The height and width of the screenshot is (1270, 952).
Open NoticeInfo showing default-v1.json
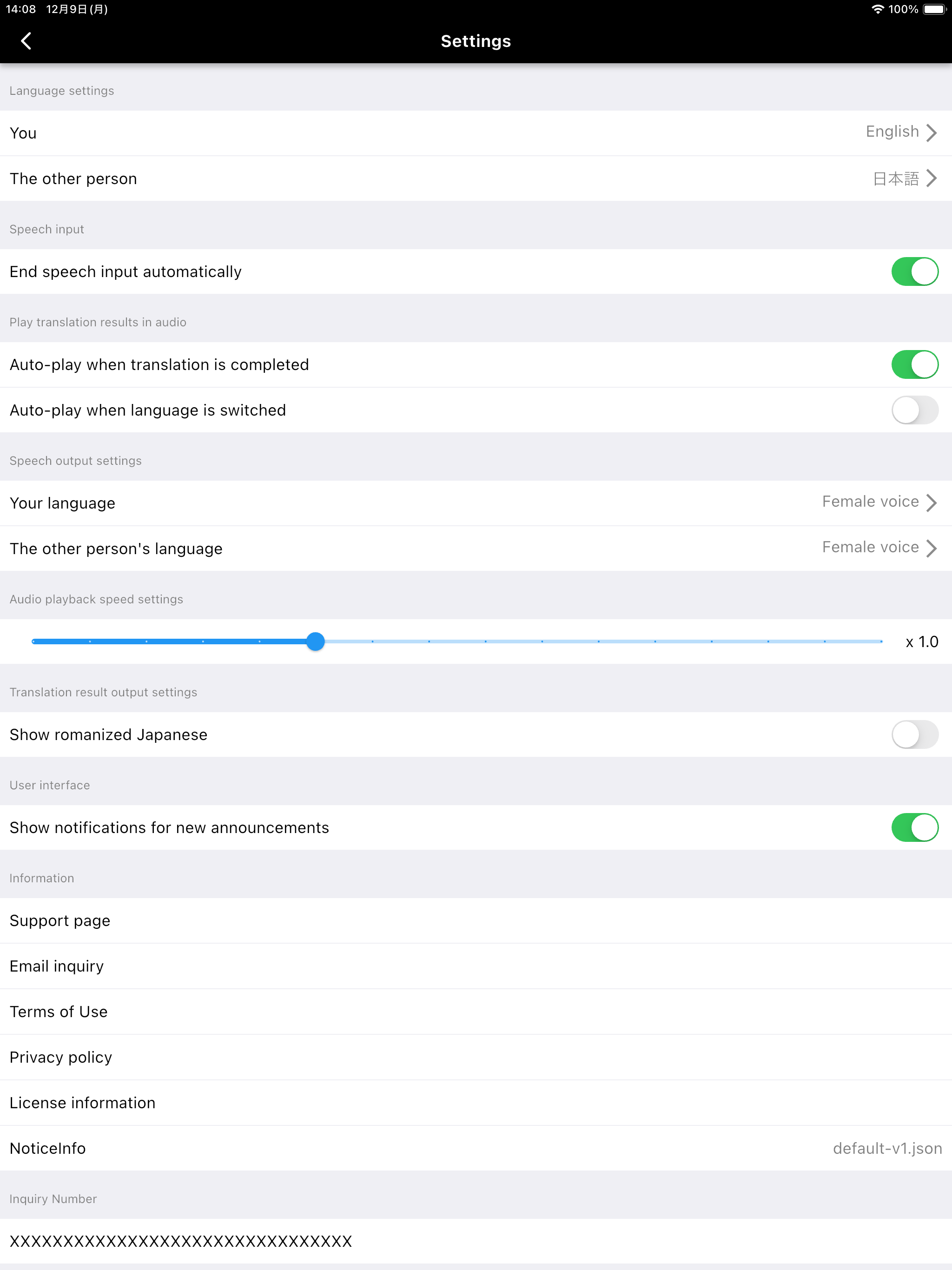coord(476,1148)
